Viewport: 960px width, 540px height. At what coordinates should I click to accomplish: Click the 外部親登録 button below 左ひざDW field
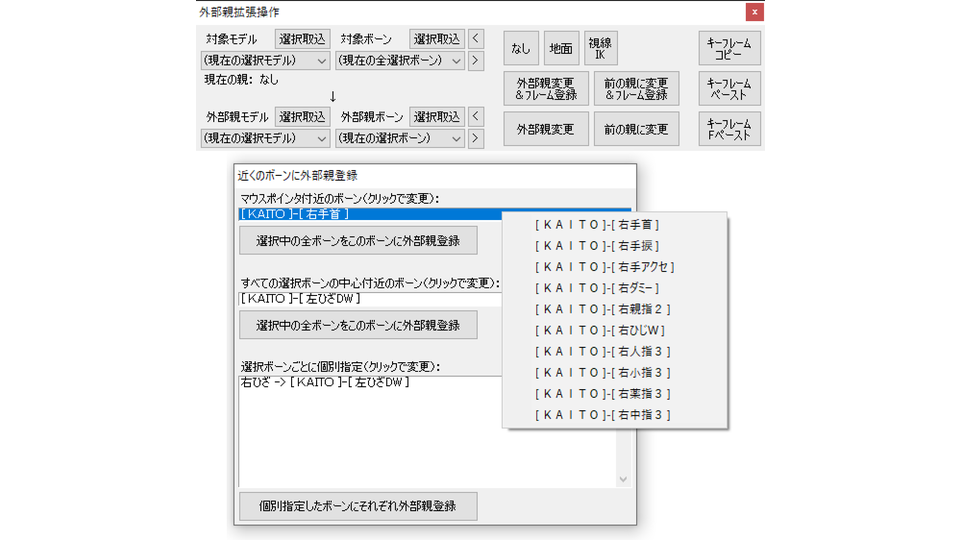point(358,325)
